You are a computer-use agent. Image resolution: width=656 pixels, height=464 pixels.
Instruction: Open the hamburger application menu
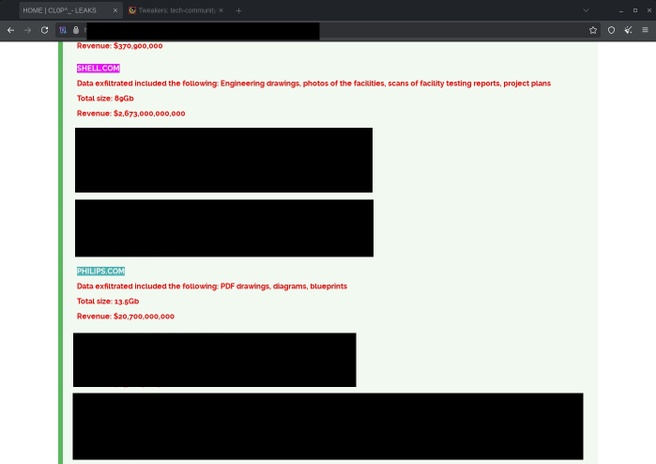pyautogui.click(x=645, y=30)
